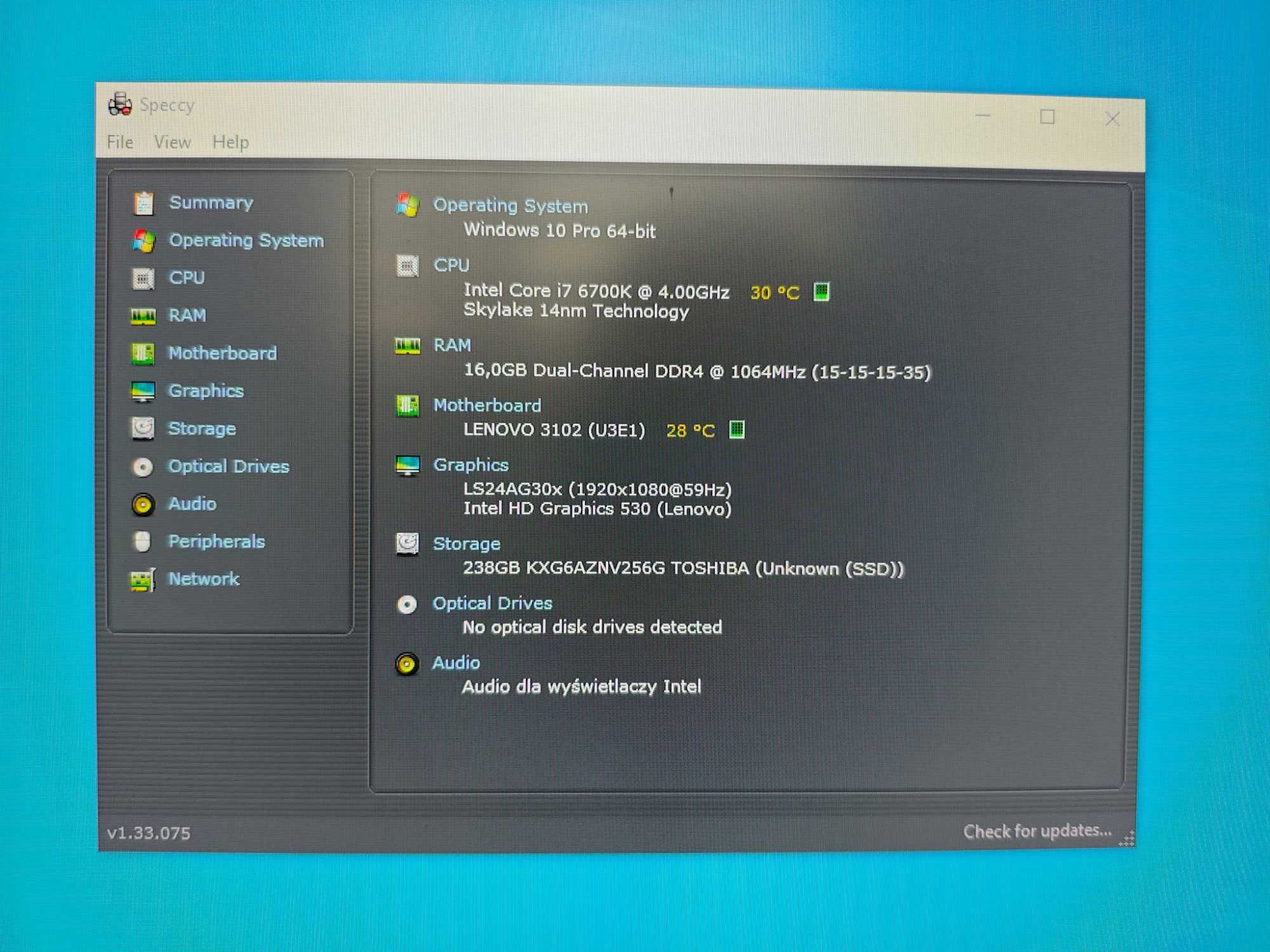Click the RAM stick icon in sidebar

point(143,316)
